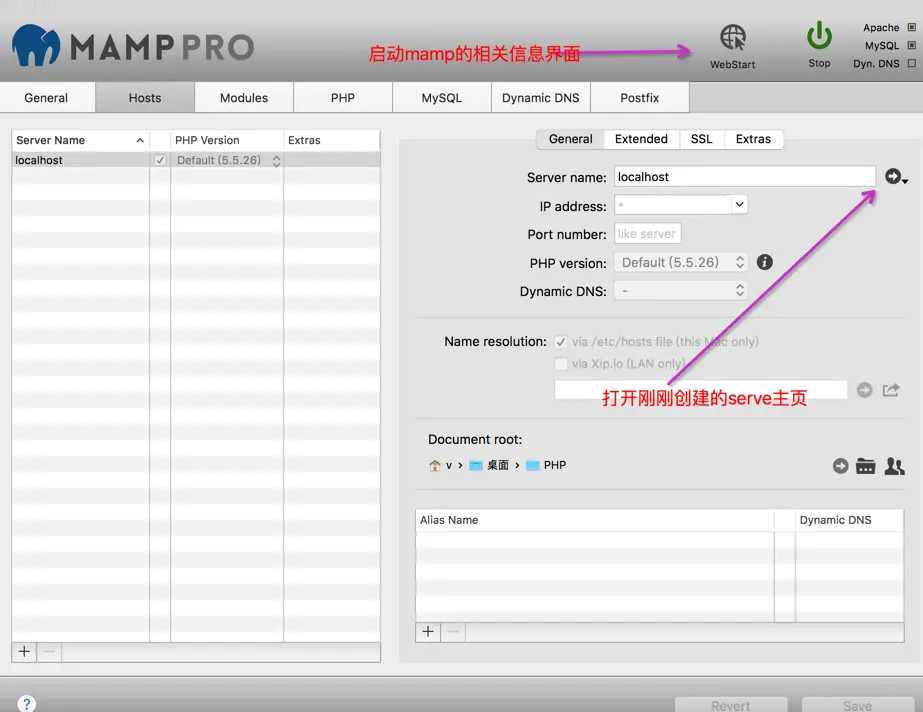Screen dimensions: 923x712
Task: Toggle localhost host enabled checkbox
Action: [x=160, y=160]
